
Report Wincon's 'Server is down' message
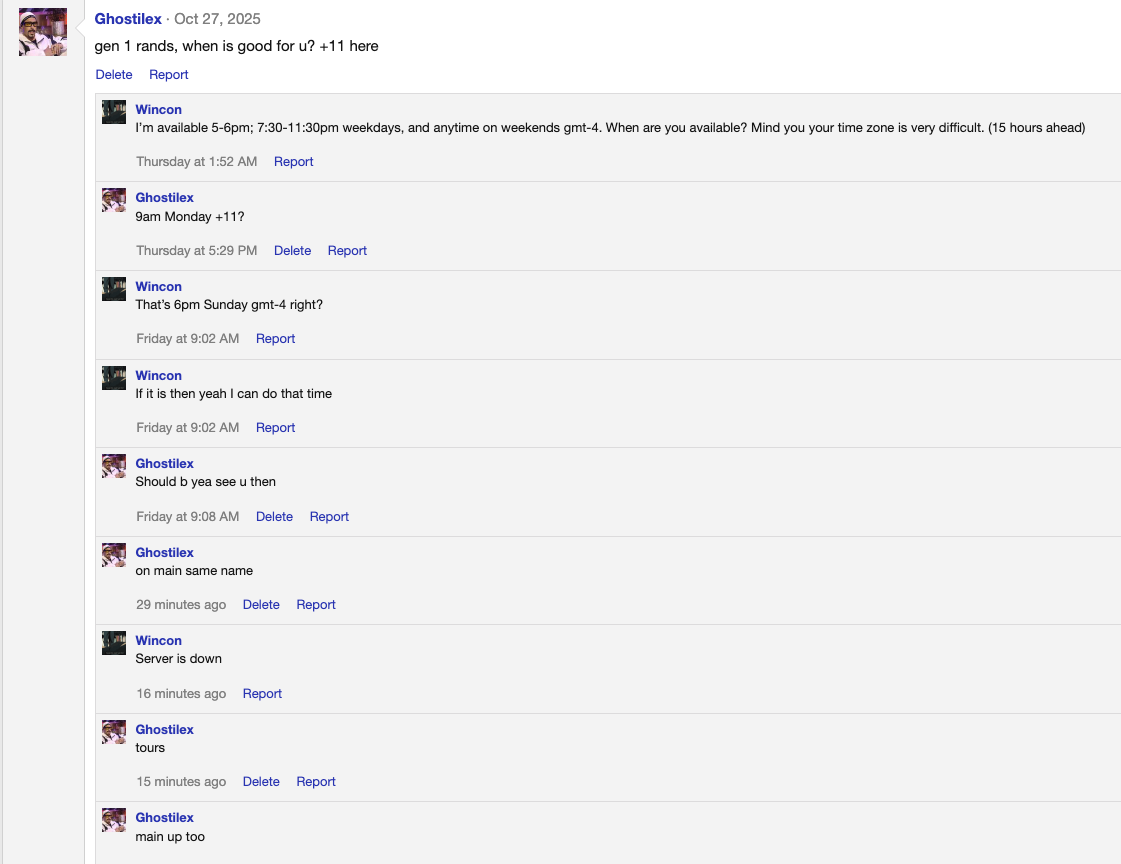pos(262,693)
